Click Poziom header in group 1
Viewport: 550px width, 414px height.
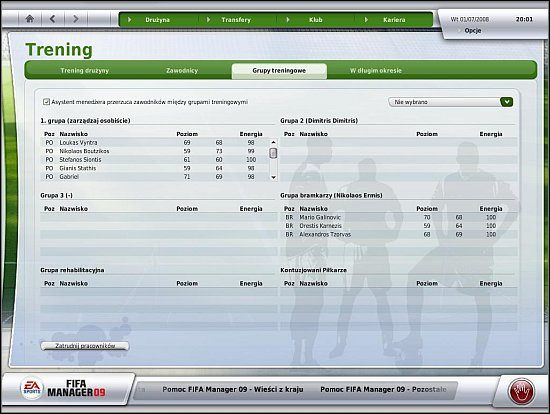coord(187,134)
